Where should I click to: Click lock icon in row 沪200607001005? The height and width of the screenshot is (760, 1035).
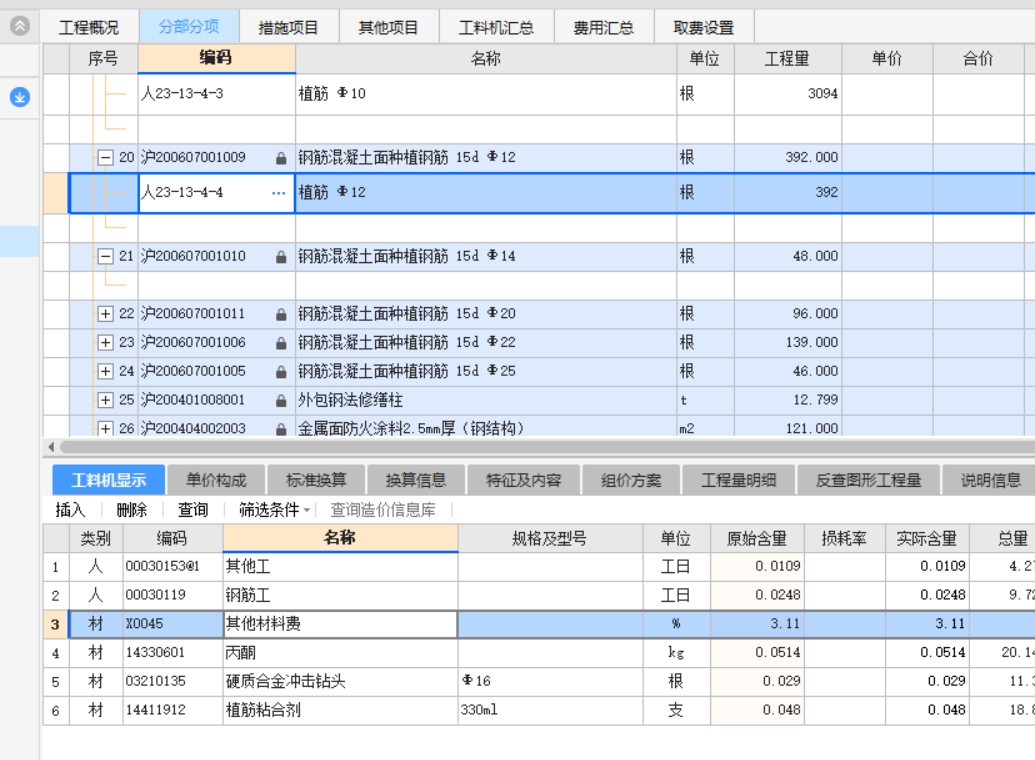point(281,372)
